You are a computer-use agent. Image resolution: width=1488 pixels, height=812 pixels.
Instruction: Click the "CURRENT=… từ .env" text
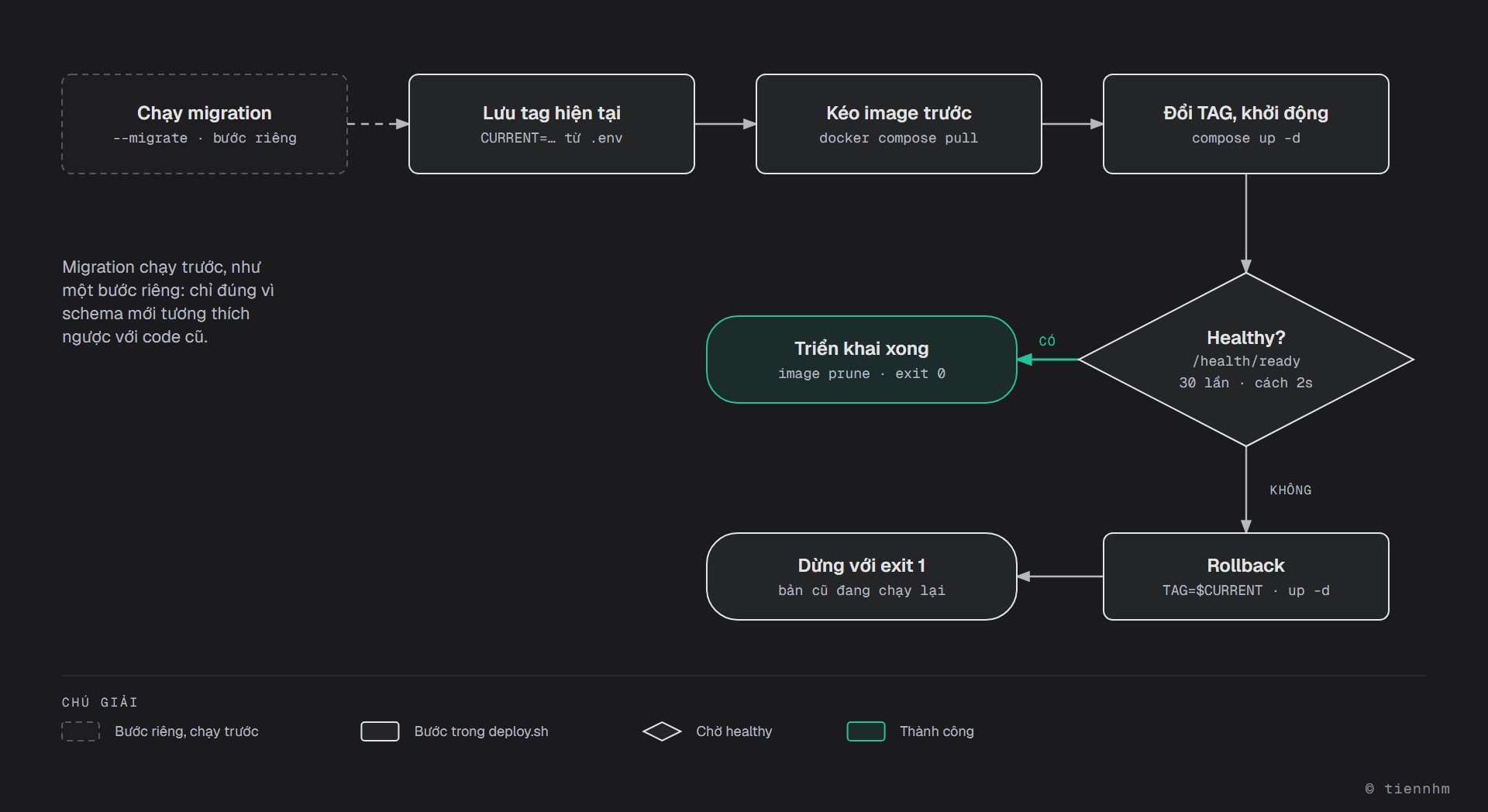click(552, 138)
